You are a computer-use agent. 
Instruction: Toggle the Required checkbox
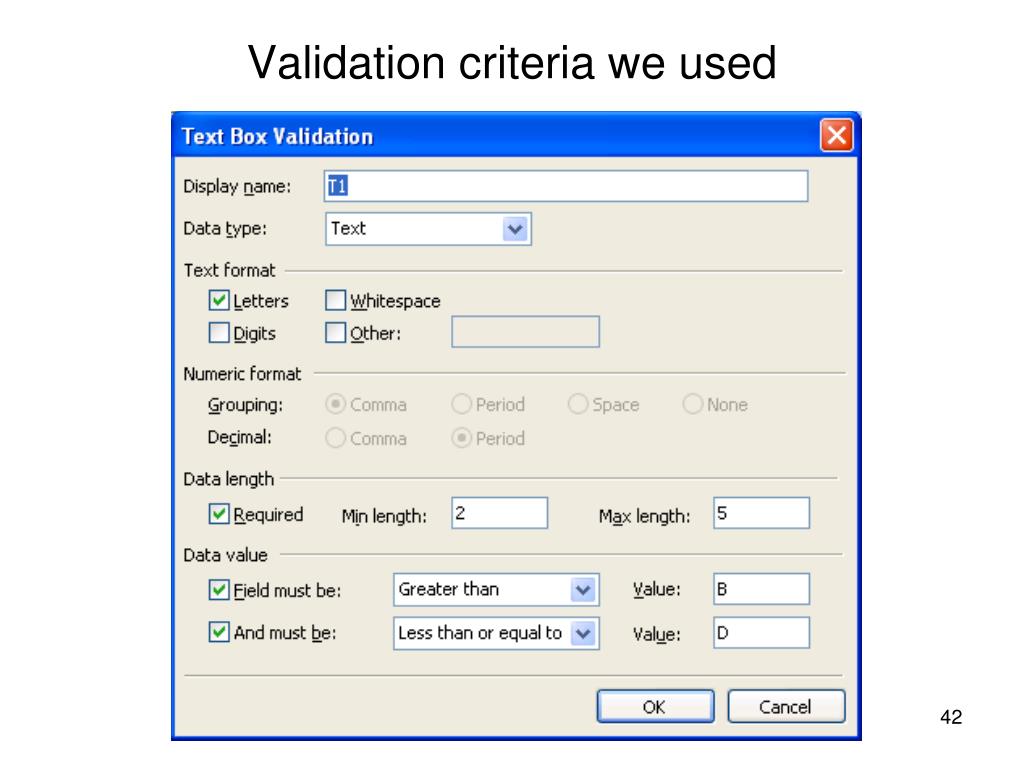coord(219,514)
